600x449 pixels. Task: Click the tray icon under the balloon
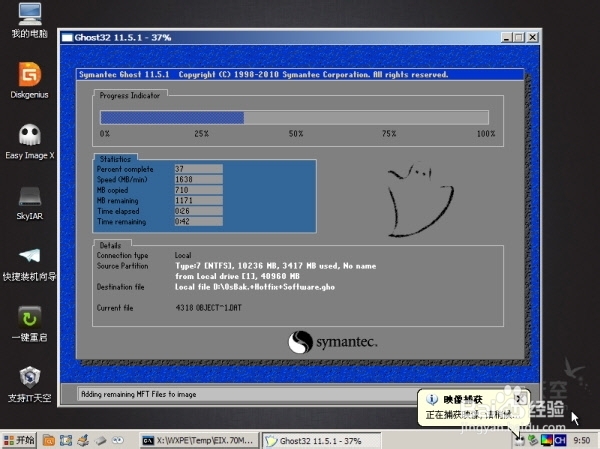tap(519, 441)
